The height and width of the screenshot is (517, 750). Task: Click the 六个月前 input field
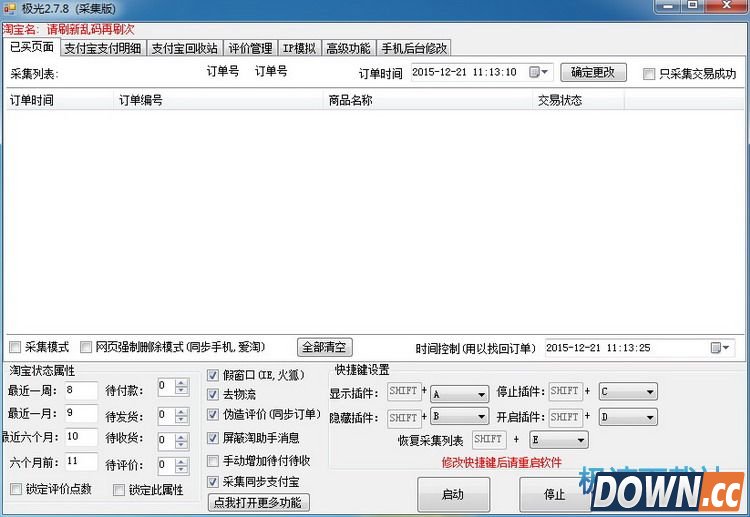(x=81, y=461)
